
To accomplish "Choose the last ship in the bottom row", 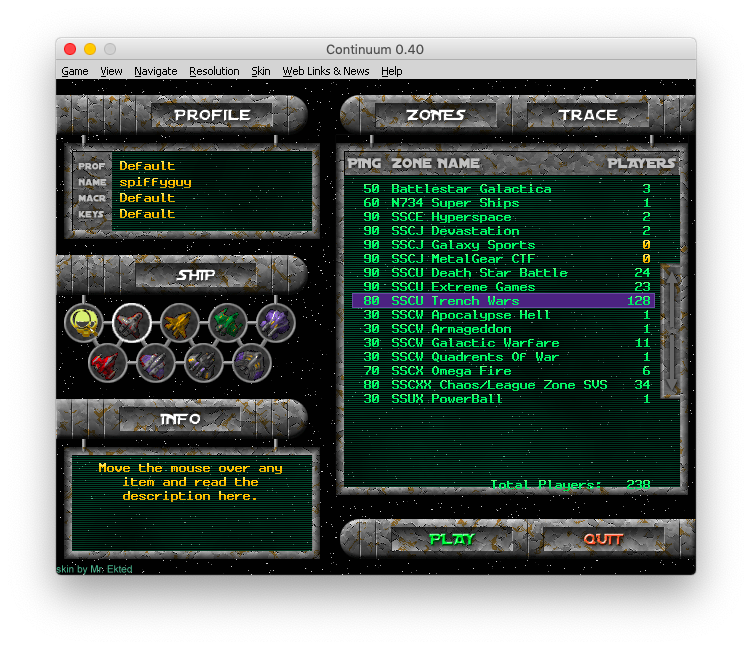I will point(252,362).
